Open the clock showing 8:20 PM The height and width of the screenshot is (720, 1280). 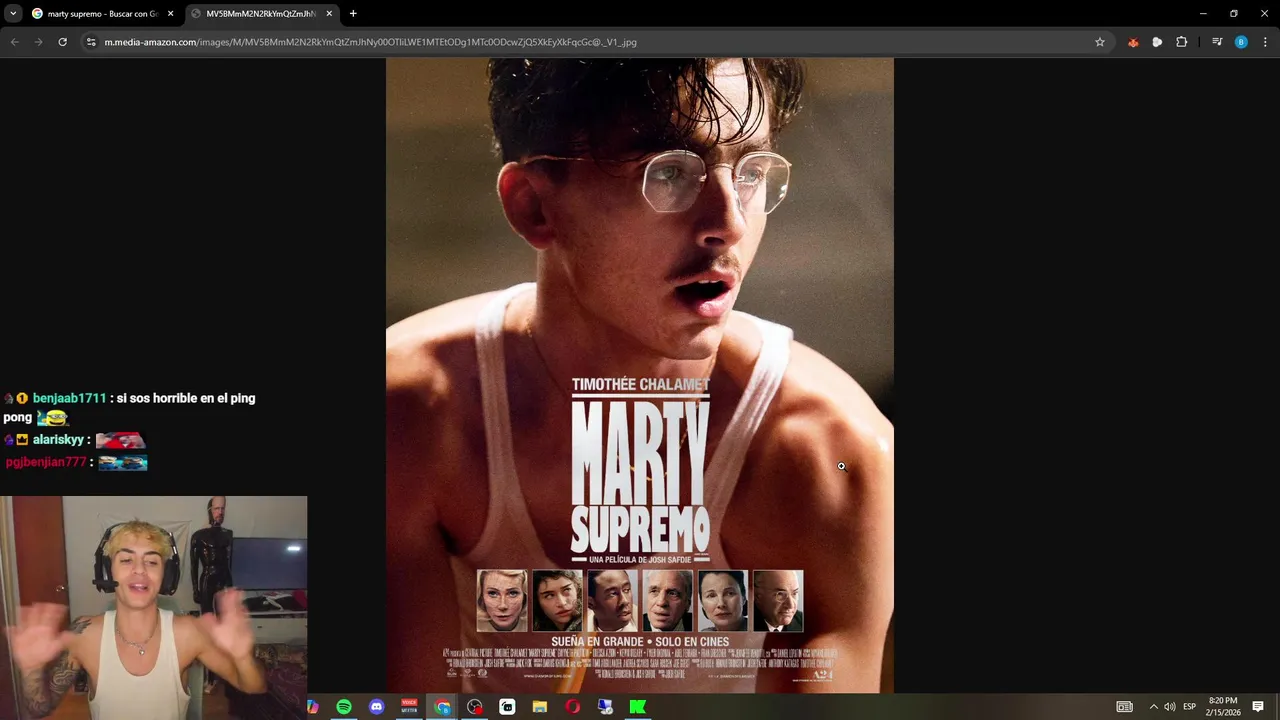[1223, 706]
